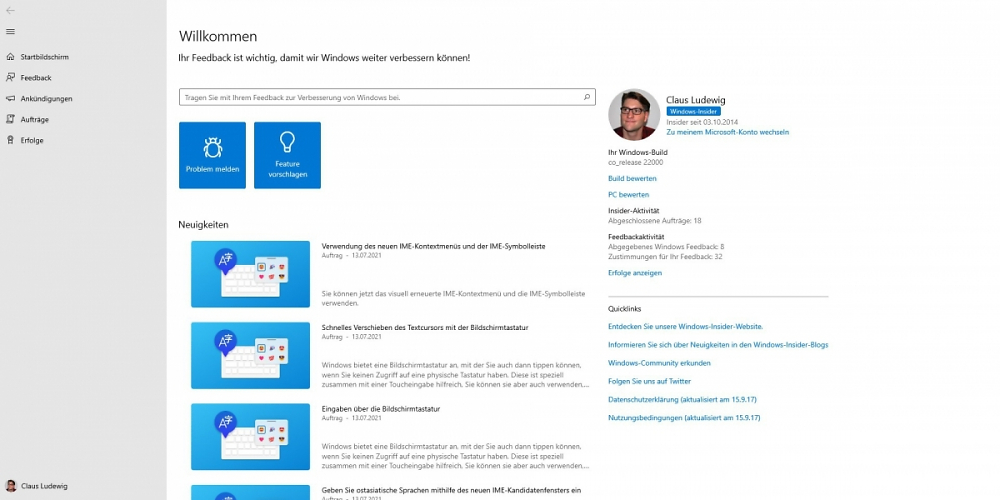Image resolution: width=1000 pixels, height=500 pixels.
Task: Click the back arrow icon
Action: (10, 10)
